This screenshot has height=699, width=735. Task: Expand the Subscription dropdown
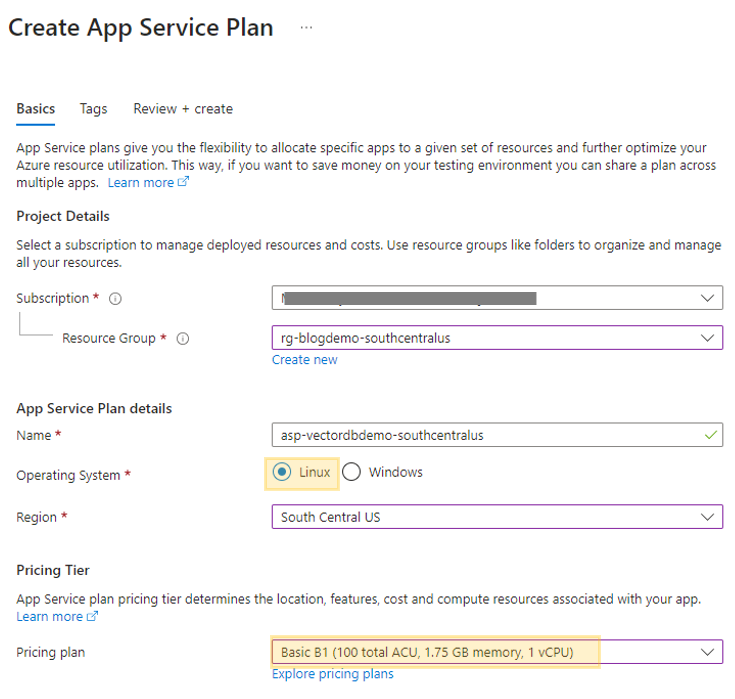pyautogui.click(x=497, y=298)
